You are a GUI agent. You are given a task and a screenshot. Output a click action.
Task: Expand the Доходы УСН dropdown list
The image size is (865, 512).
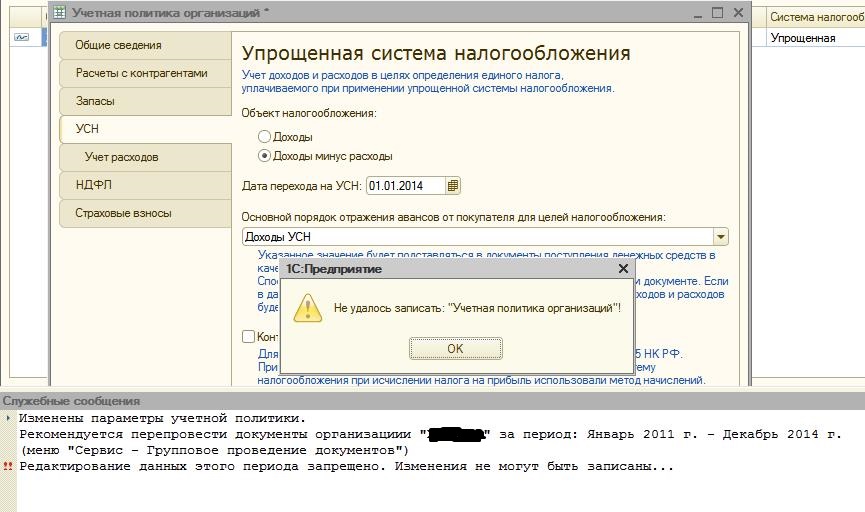click(x=720, y=237)
